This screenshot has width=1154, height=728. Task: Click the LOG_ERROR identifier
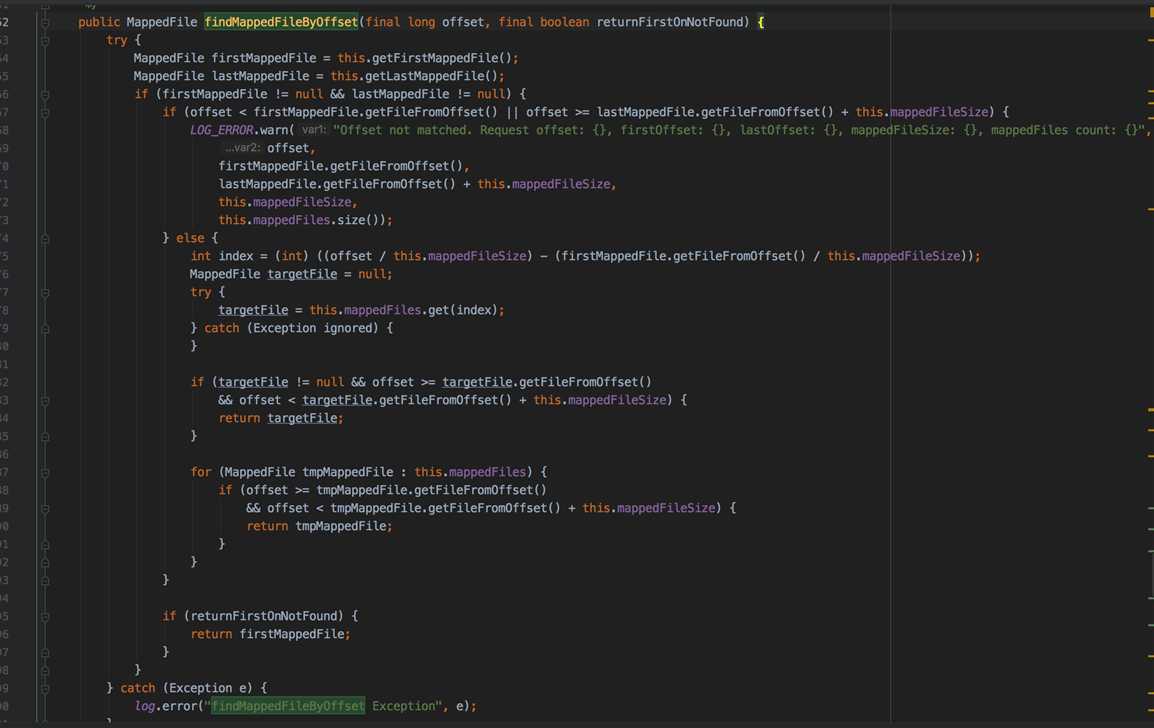point(222,130)
